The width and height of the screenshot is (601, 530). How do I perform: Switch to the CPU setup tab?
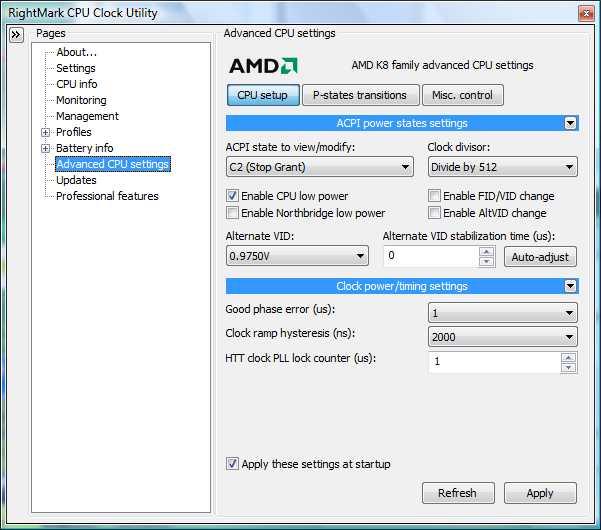coord(263,95)
